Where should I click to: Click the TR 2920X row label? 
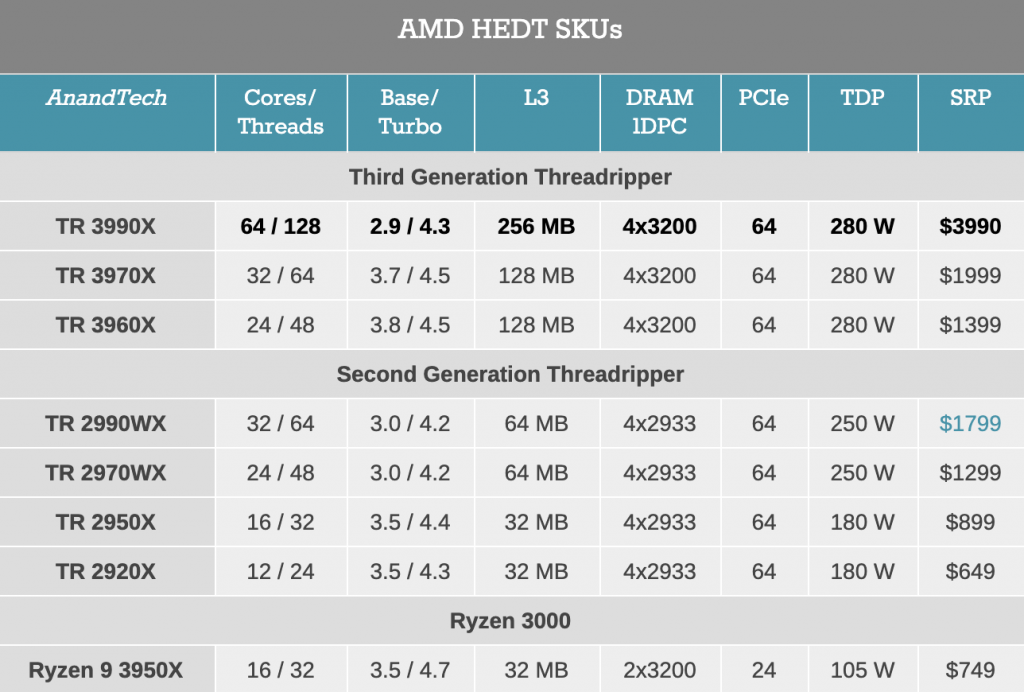click(106, 572)
